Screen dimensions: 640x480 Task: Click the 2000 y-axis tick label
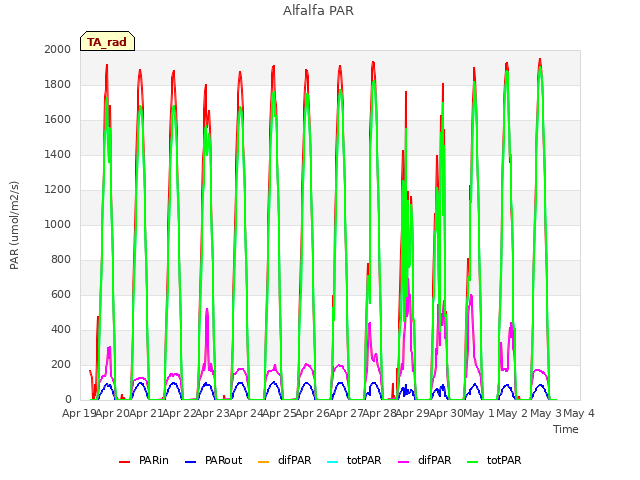click(58, 49)
